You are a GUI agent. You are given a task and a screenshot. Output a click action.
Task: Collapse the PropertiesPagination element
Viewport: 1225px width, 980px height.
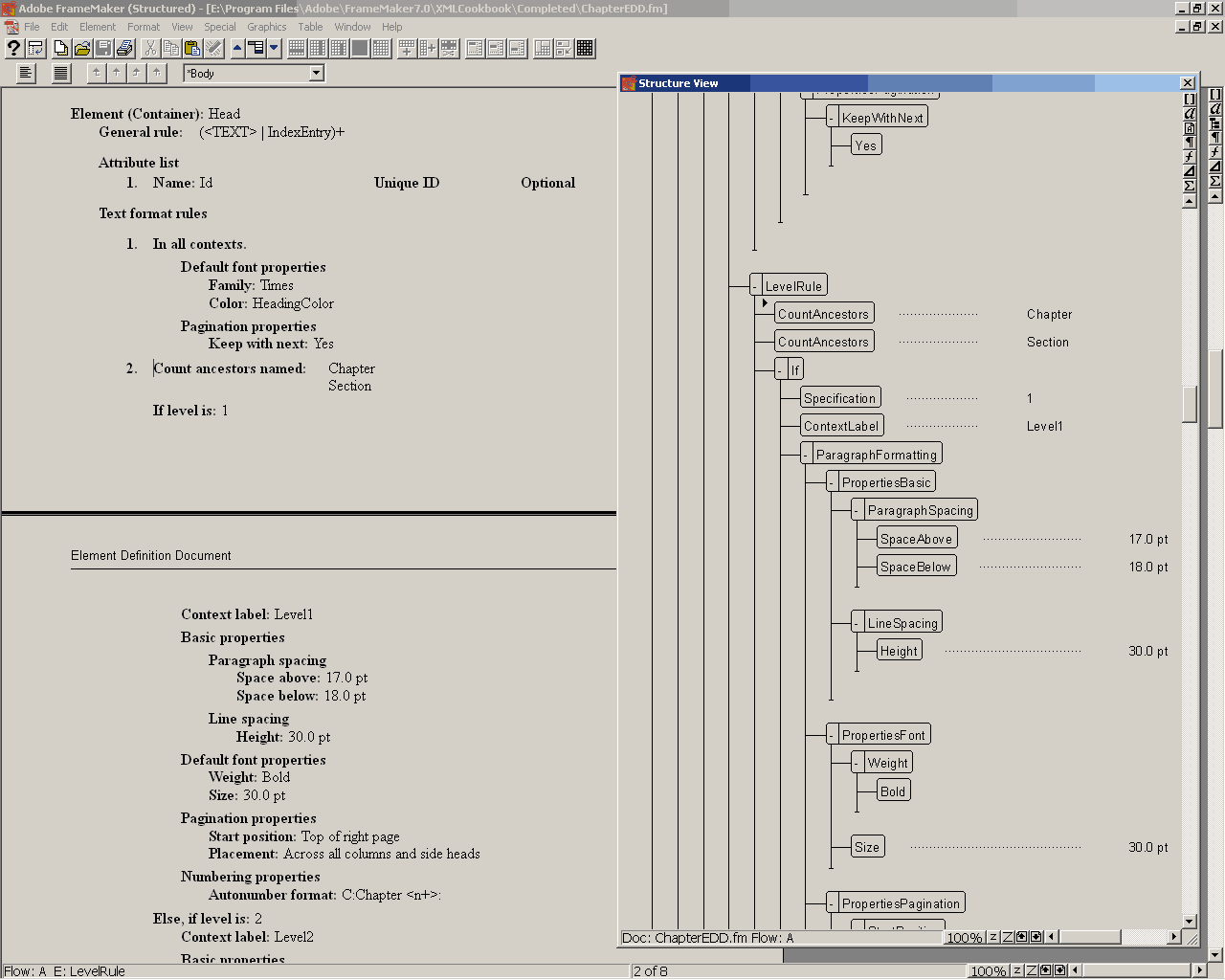833,903
